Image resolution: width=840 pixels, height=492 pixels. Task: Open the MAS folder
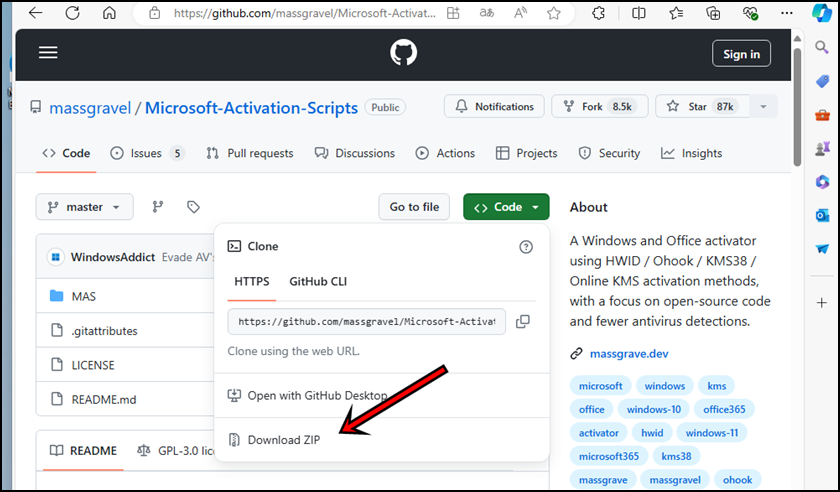pos(84,296)
